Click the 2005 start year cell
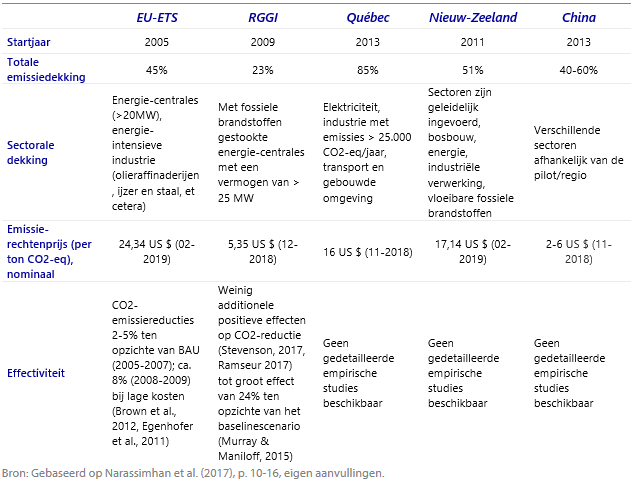Screen dimensions: 636x482 pyautogui.click(x=159, y=43)
